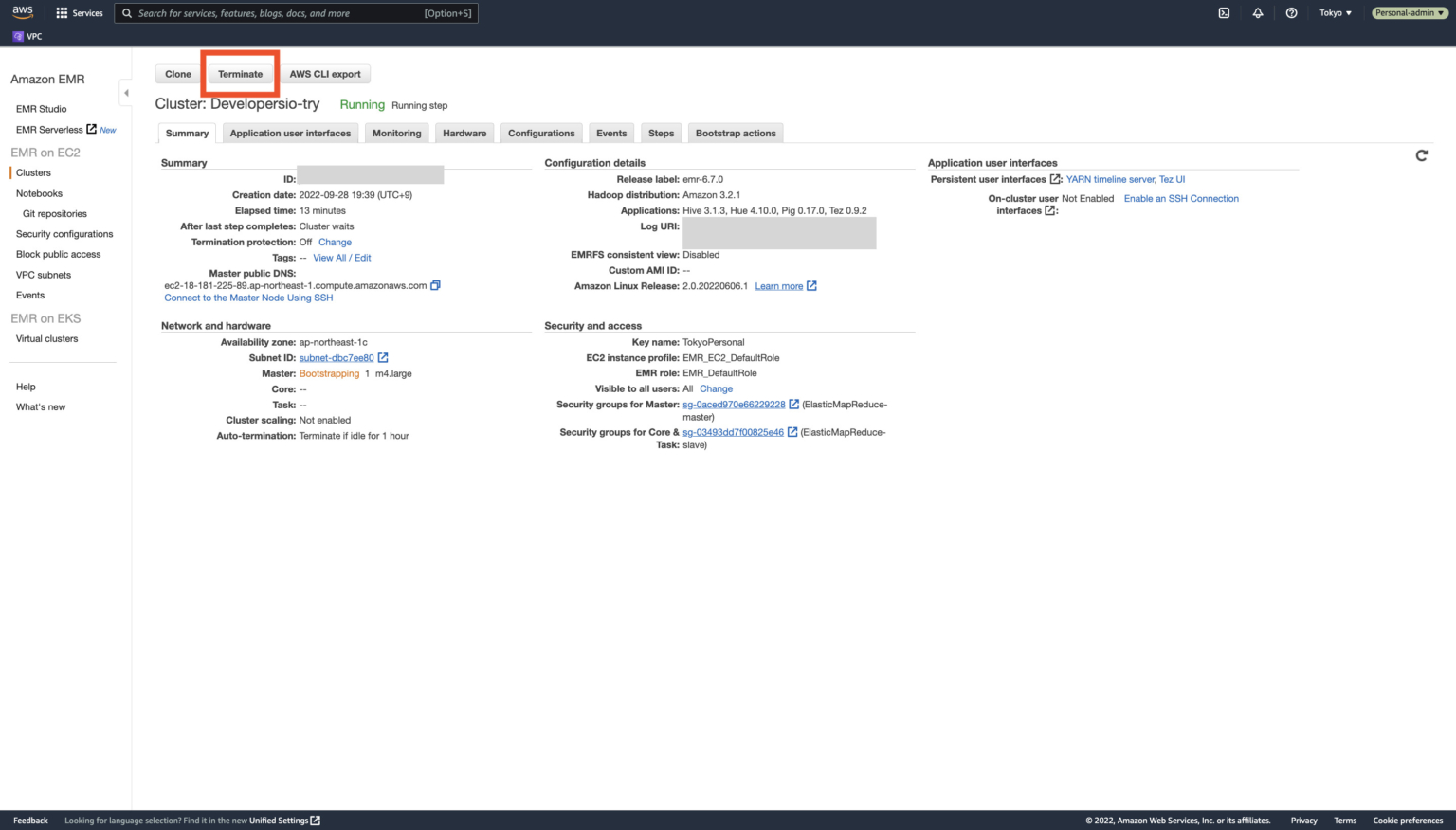
Task: Terminate the Developersio-try cluster
Action: [240, 74]
